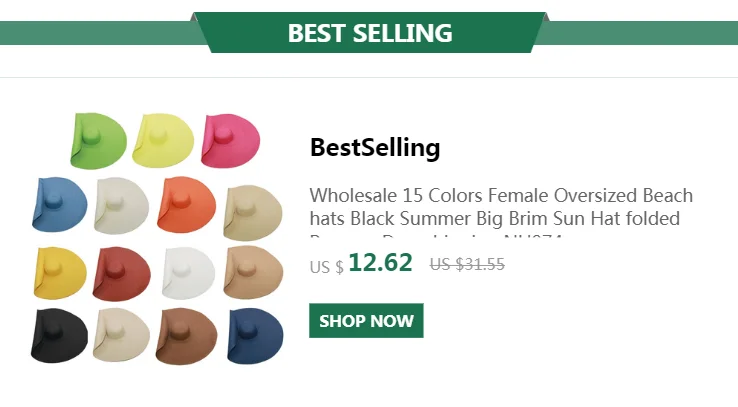This screenshot has height=407, width=738.
Task: Select the bright yellow hat in top row
Action: pos(163,139)
